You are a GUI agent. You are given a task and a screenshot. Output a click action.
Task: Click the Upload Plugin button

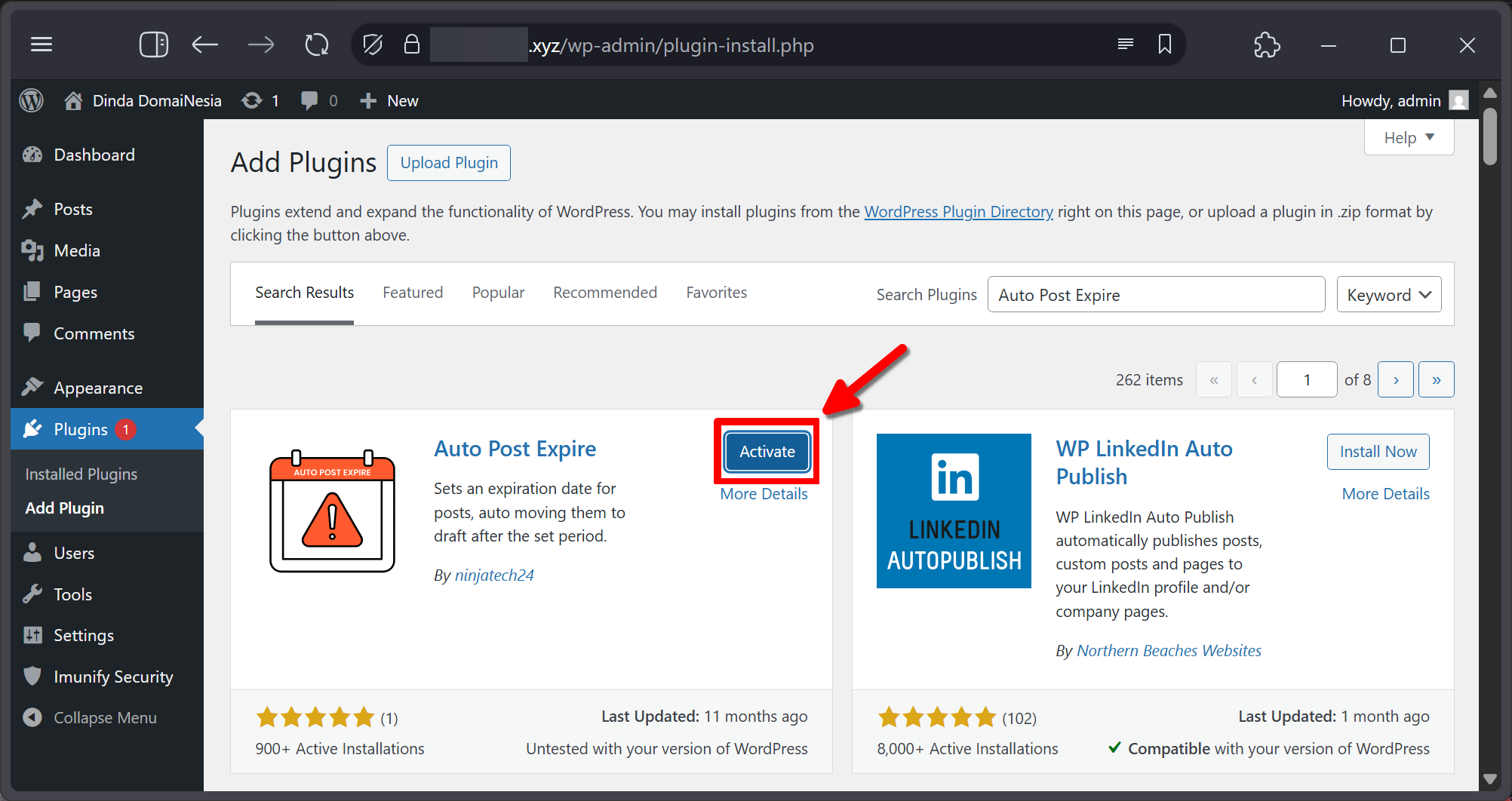(x=449, y=163)
